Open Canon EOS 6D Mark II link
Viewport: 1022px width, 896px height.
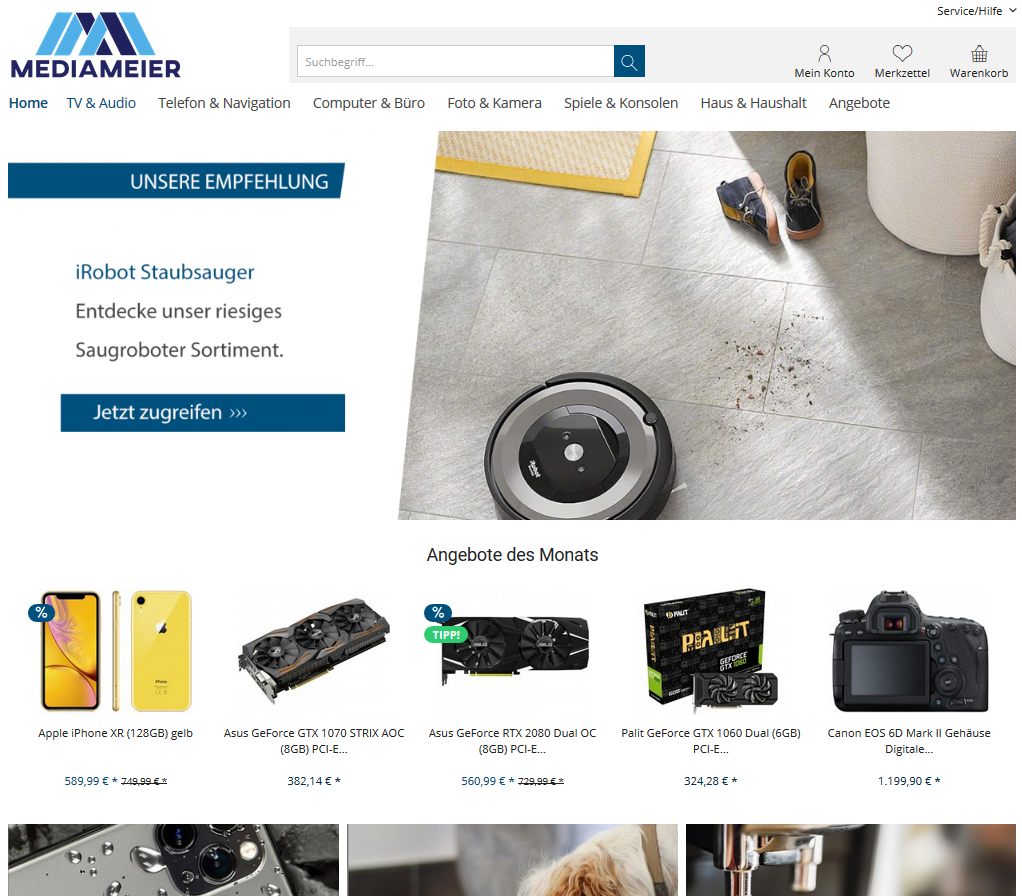(x=909, y=741)
